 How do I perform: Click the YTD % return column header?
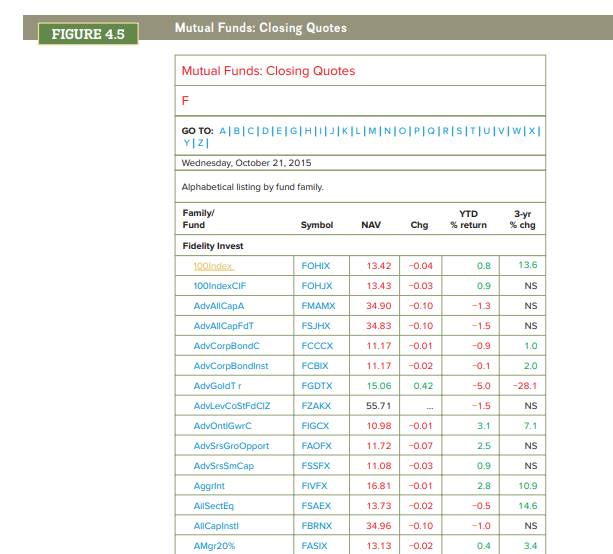pos(467,218)
